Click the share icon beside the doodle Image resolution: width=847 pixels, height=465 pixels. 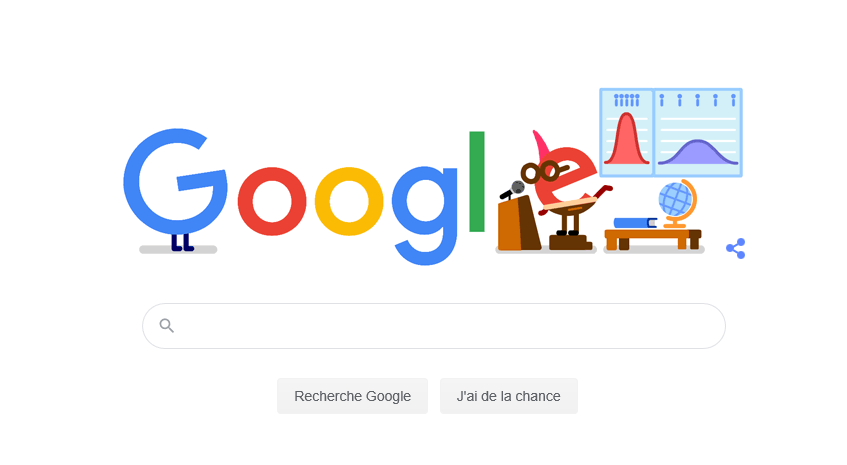735,248
